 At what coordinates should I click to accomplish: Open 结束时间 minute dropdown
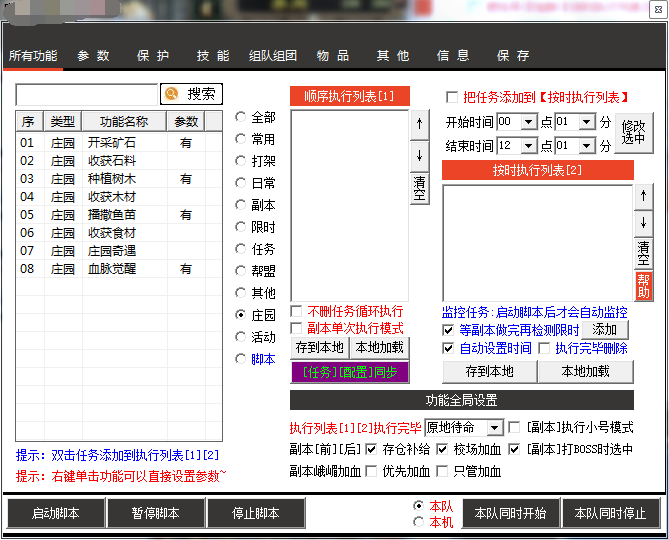click(587, 146)
